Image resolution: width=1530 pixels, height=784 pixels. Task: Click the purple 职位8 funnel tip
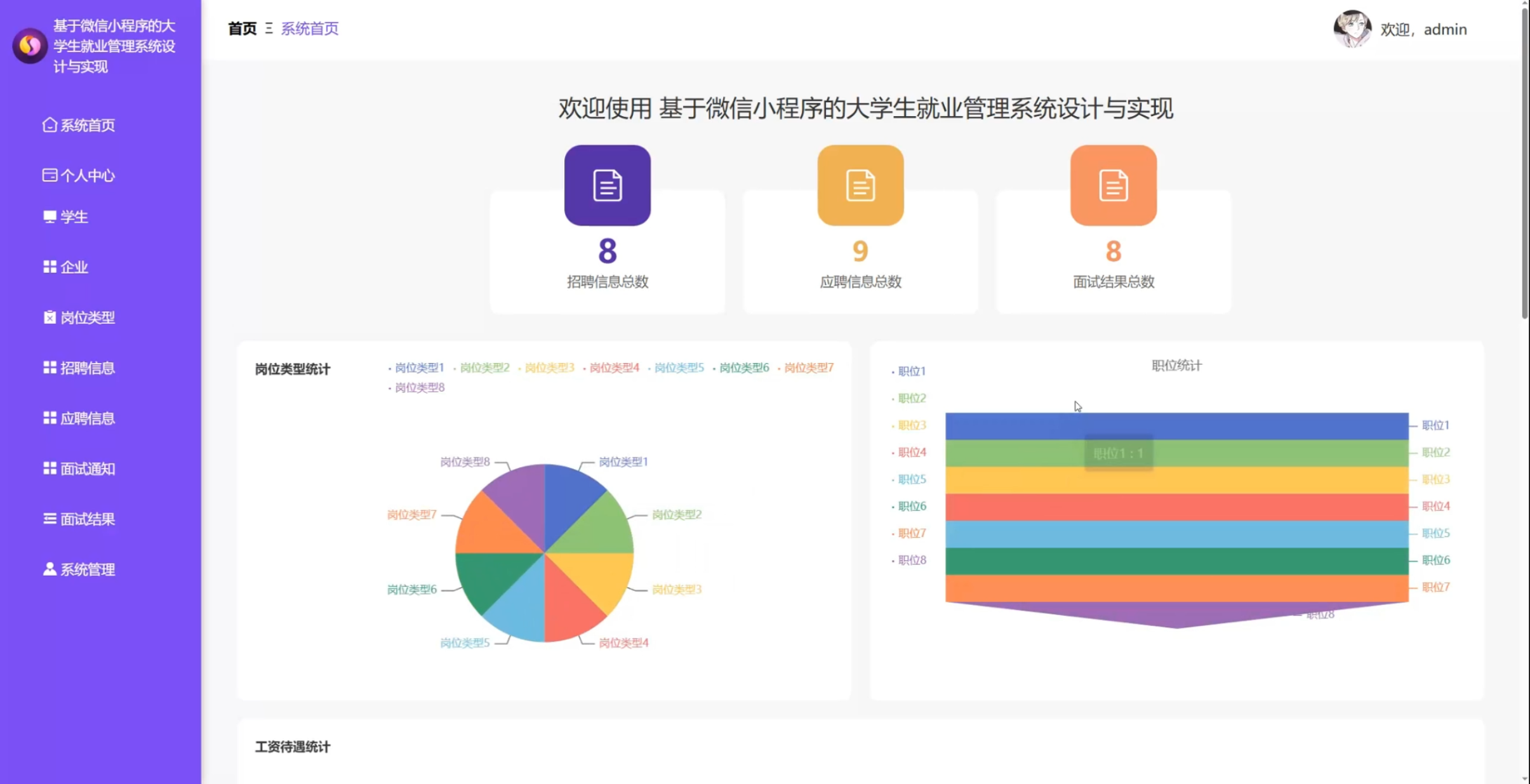tap(1176, 616)
